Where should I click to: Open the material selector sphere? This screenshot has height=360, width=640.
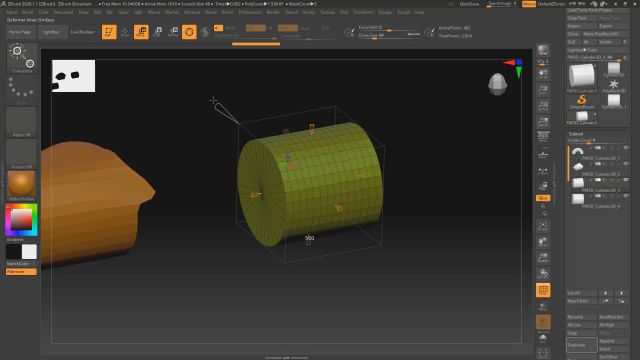pyautogui.click(x=22, y=186)
